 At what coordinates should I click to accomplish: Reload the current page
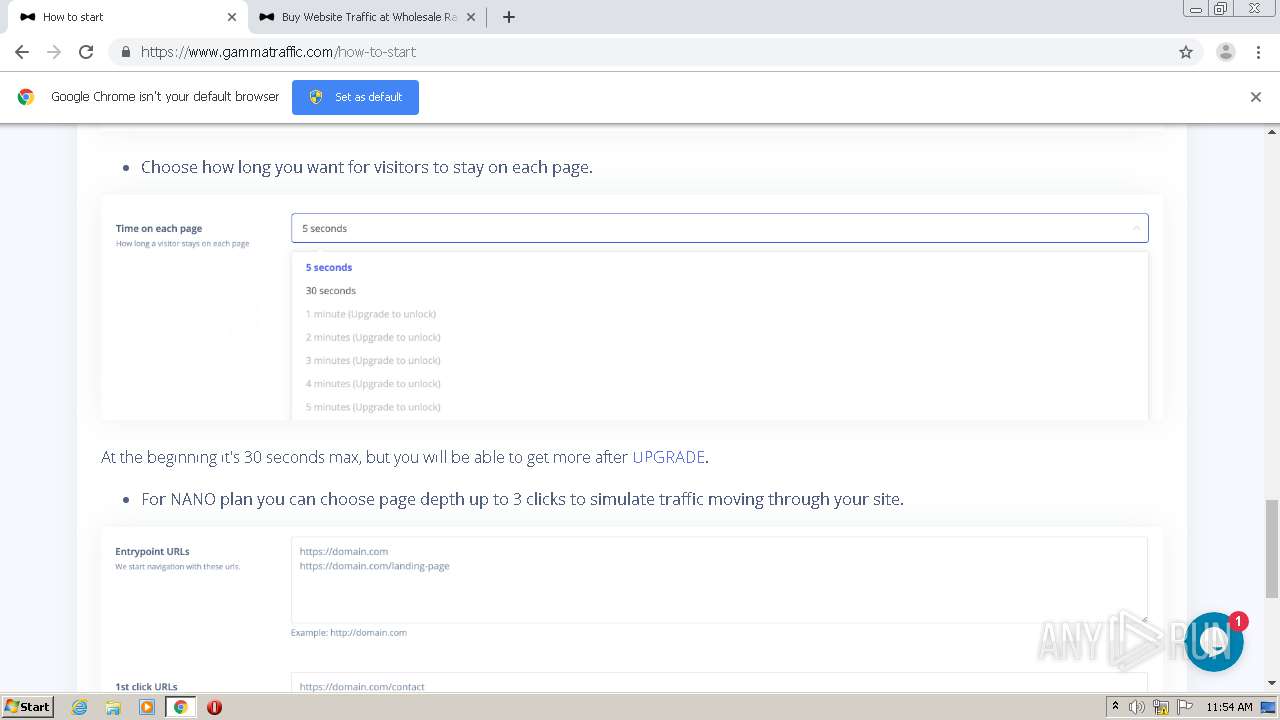pos(86,52)
